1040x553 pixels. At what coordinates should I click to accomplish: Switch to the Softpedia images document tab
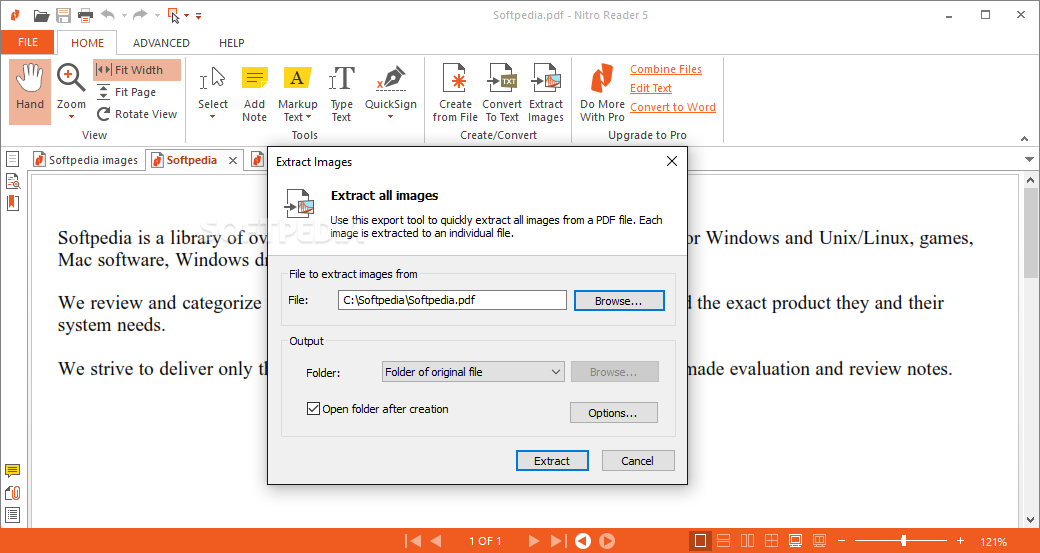pyautogui.click(x=87, y=160)
